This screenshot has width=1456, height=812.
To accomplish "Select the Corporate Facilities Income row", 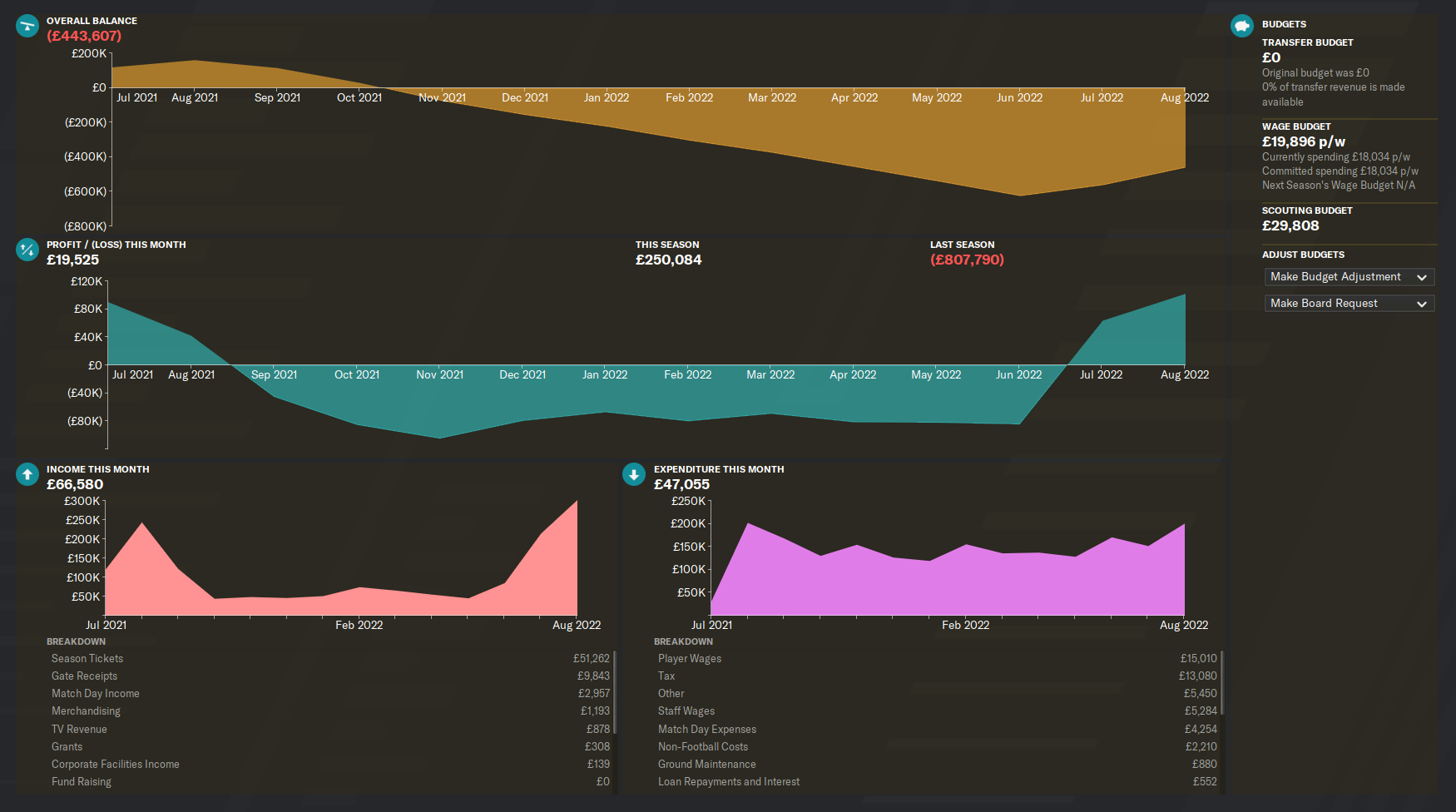I will (x=330, y=765).
